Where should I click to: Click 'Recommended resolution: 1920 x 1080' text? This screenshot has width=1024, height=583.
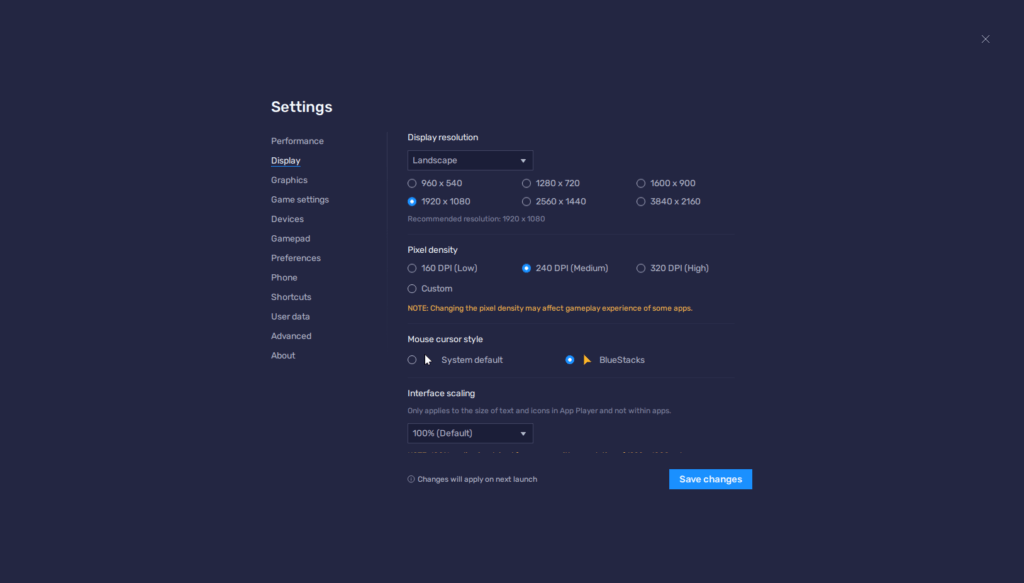pyautogui.click(x=476, y=219)
